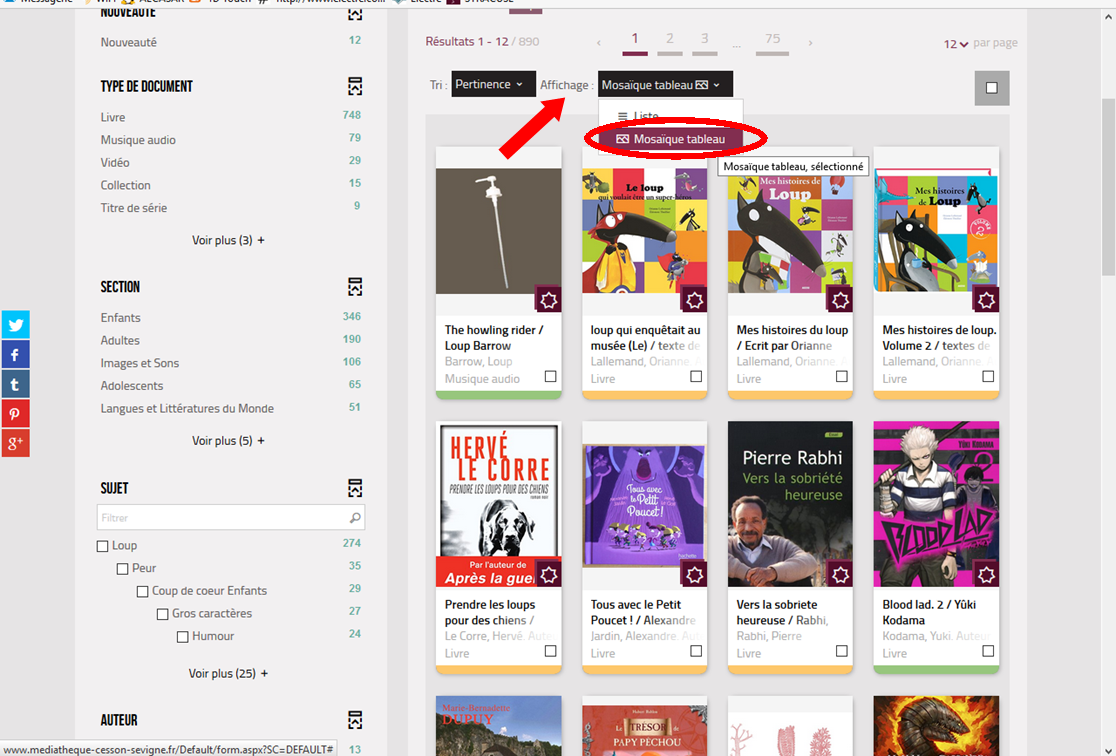Tick the Gros caractères checkbox
This screenshot has width=1116, height=756.
(x=162, y=614)
